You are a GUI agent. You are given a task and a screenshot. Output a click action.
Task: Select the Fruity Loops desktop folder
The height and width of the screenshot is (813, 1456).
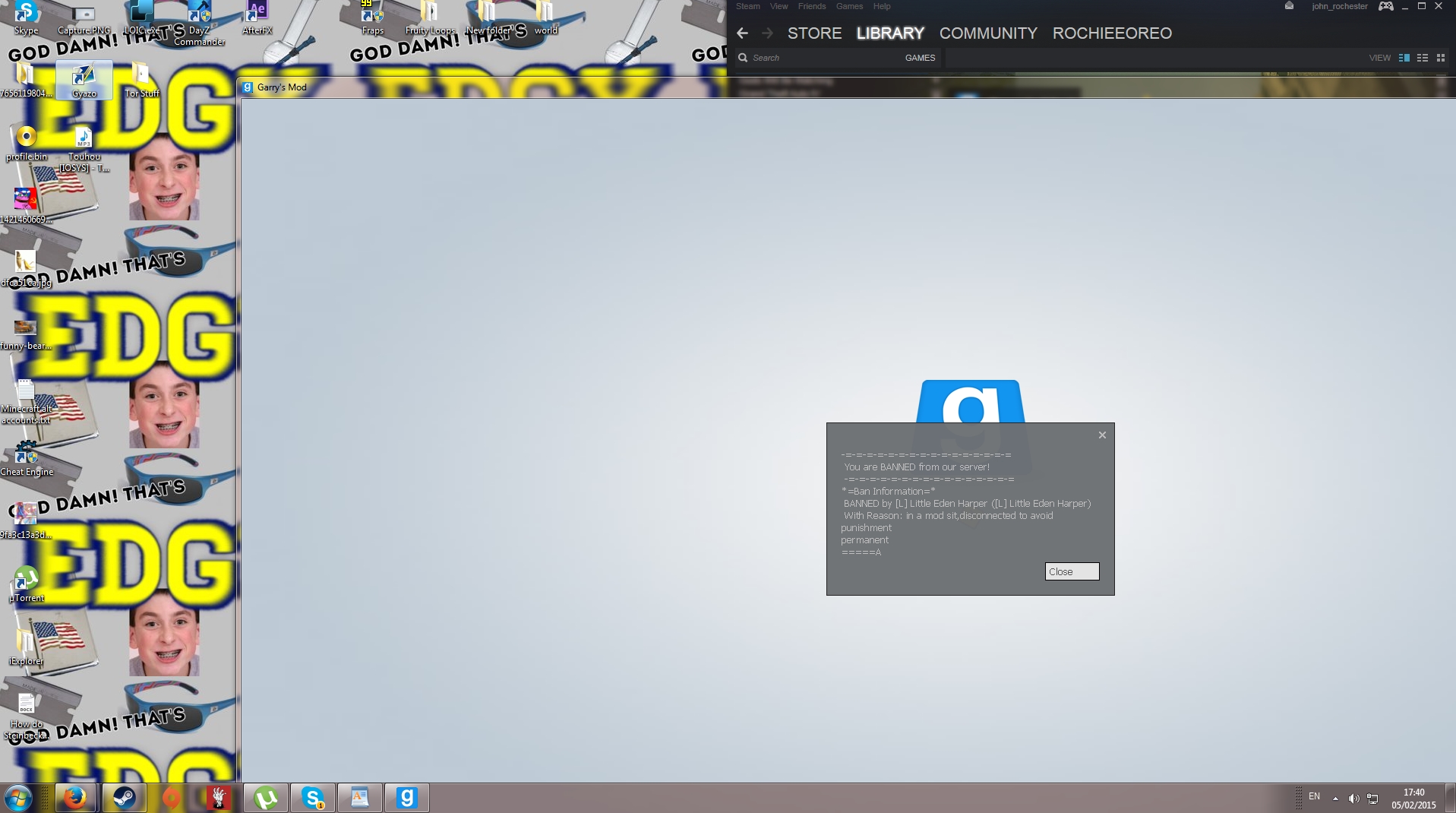point(430,18)
